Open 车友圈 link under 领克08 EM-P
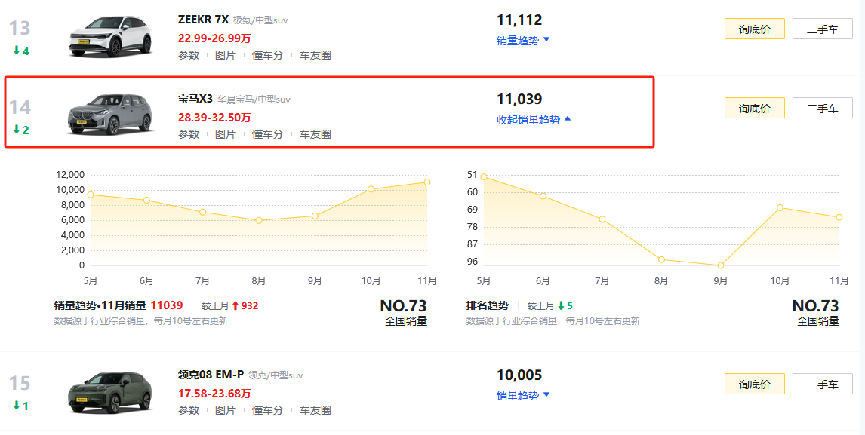 coord(315,411)
